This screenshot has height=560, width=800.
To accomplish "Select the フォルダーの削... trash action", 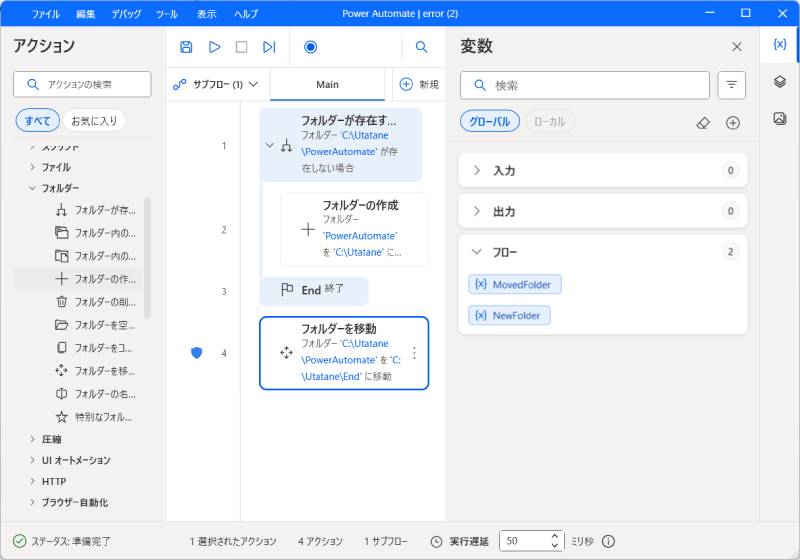I will coord(95,301).
